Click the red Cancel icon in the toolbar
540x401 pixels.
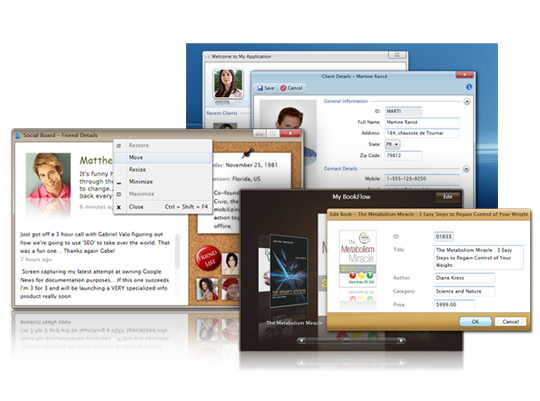[283, 88]
